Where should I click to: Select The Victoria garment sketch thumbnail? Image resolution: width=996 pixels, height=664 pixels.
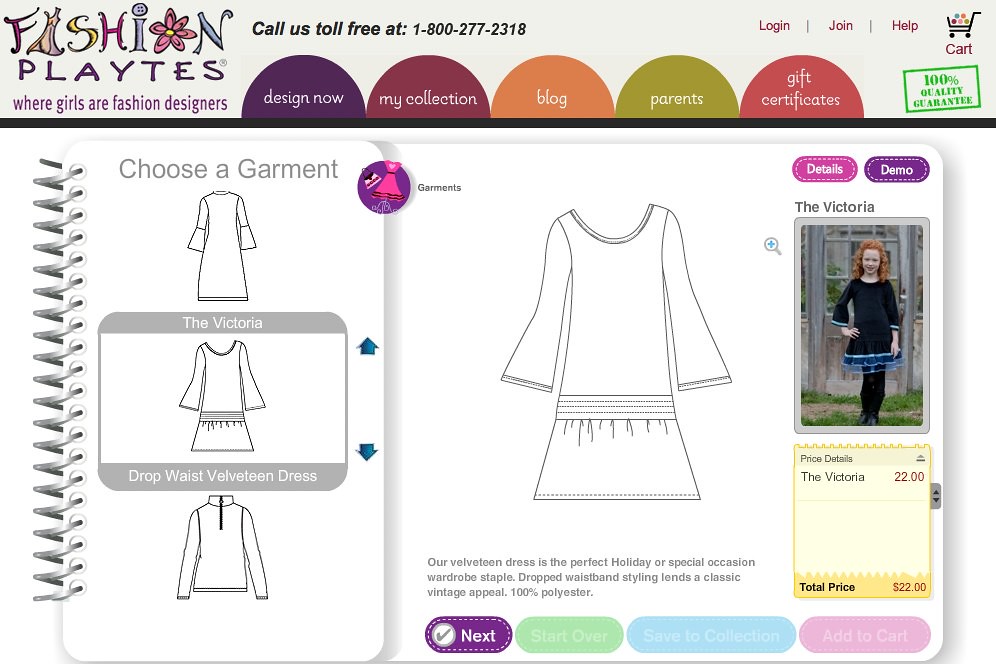pyautogui.click(x=222, y=396)
